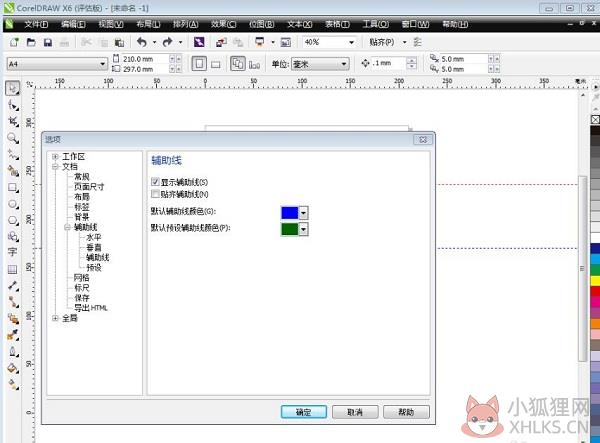The image size is (600, 443).
Task: Select the Fill bucket tool
Action: [x=13, y=368]
